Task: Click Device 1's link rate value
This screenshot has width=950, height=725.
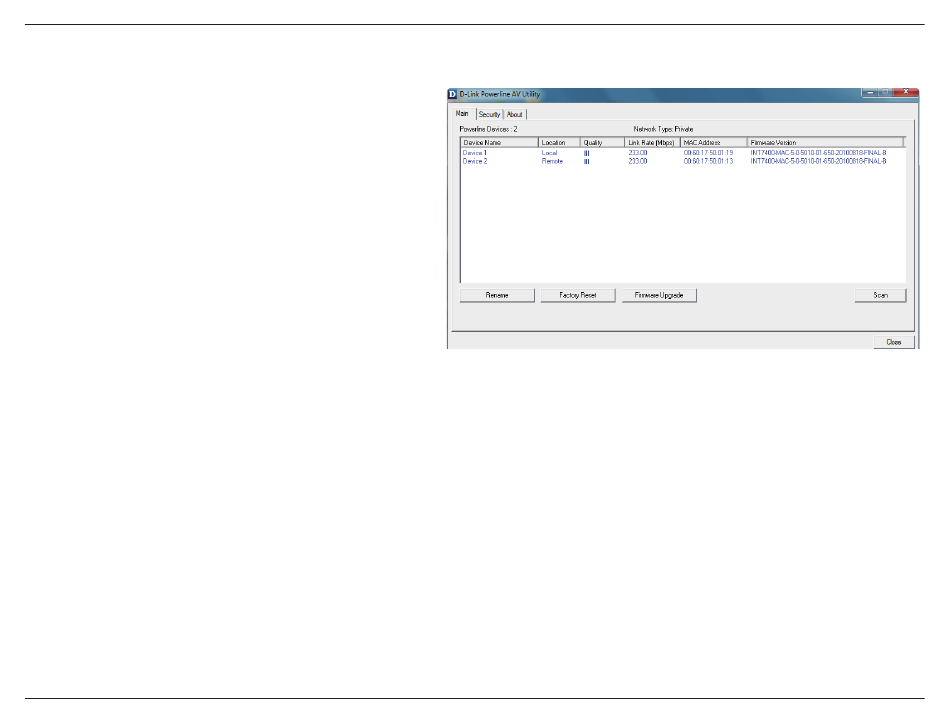Action: (x=637, y=153)
